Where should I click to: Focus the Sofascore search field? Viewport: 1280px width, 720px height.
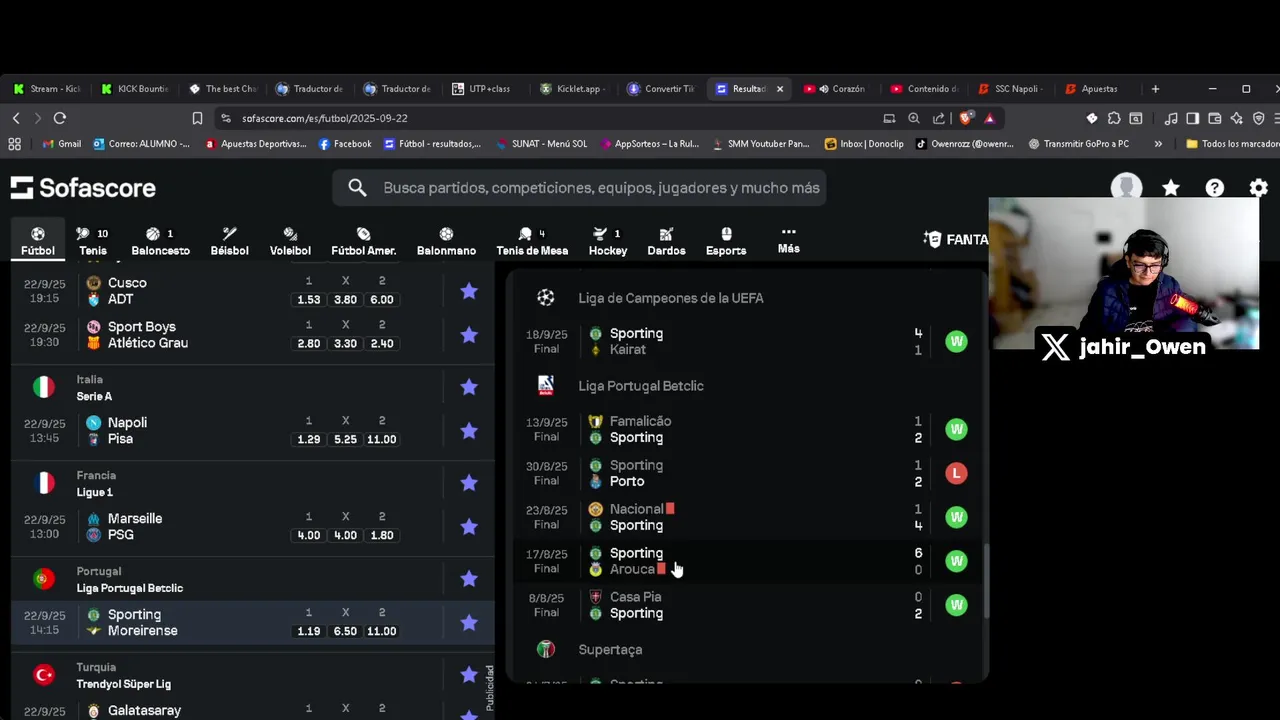click(x=580, y=188)
